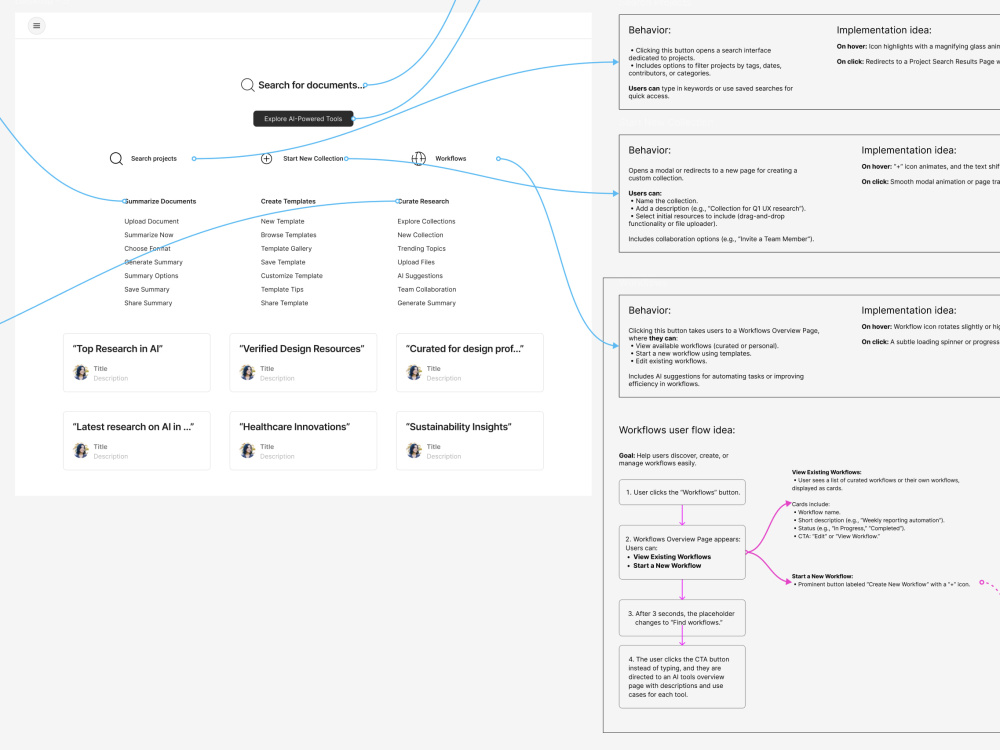1000x750 pixels.
Task: Open the "Sustainability Insights" card title
Action: point(459,427)
